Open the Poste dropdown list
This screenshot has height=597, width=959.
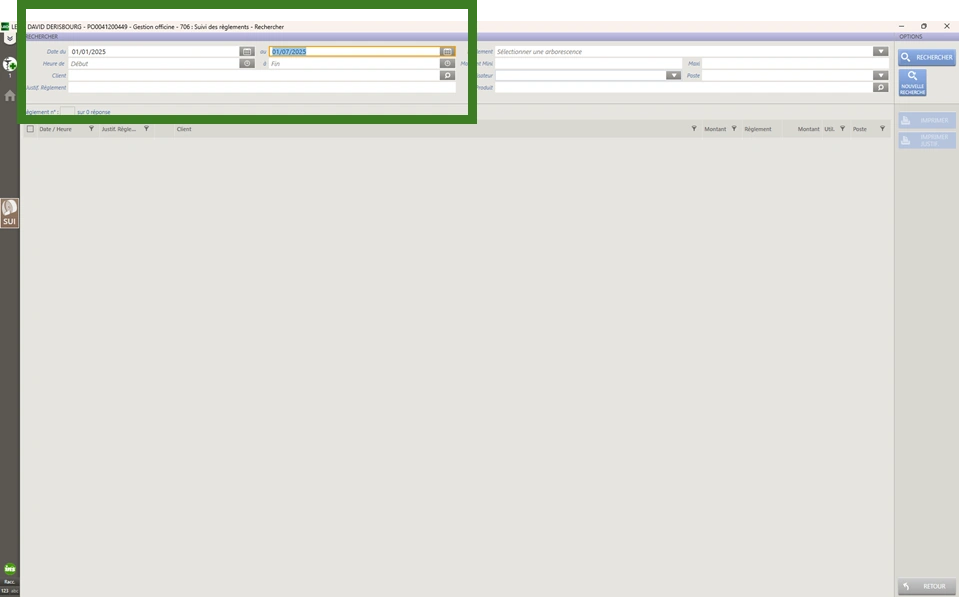pyautogui.click(x=880, y=76)
